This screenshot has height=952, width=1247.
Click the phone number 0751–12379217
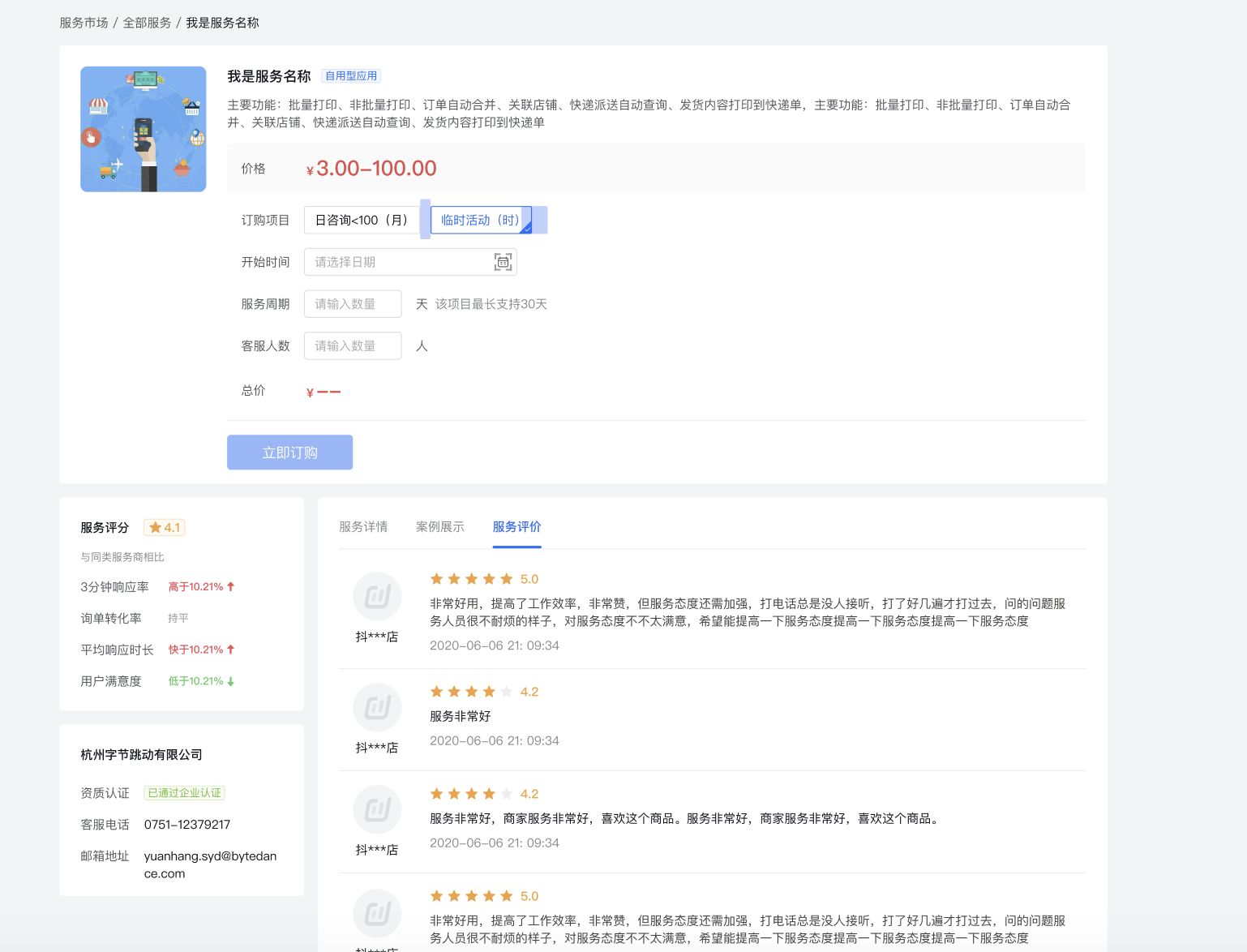pos(187,825)
